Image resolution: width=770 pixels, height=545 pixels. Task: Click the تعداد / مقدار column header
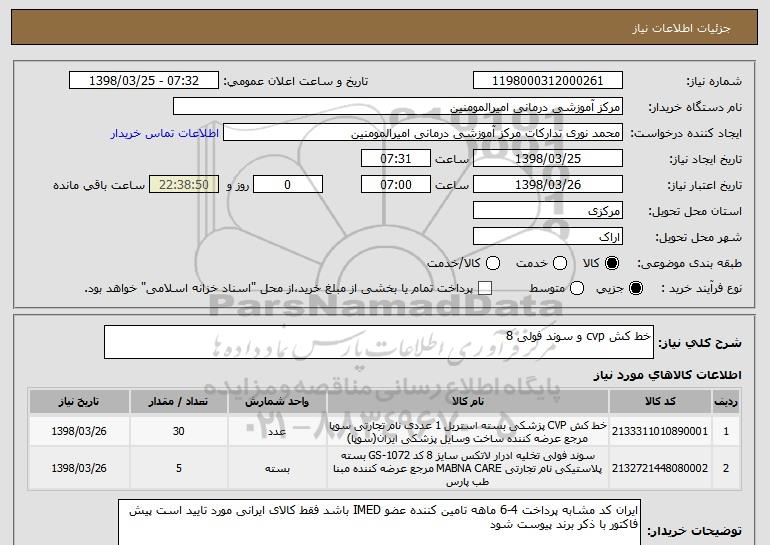(178, 402)
